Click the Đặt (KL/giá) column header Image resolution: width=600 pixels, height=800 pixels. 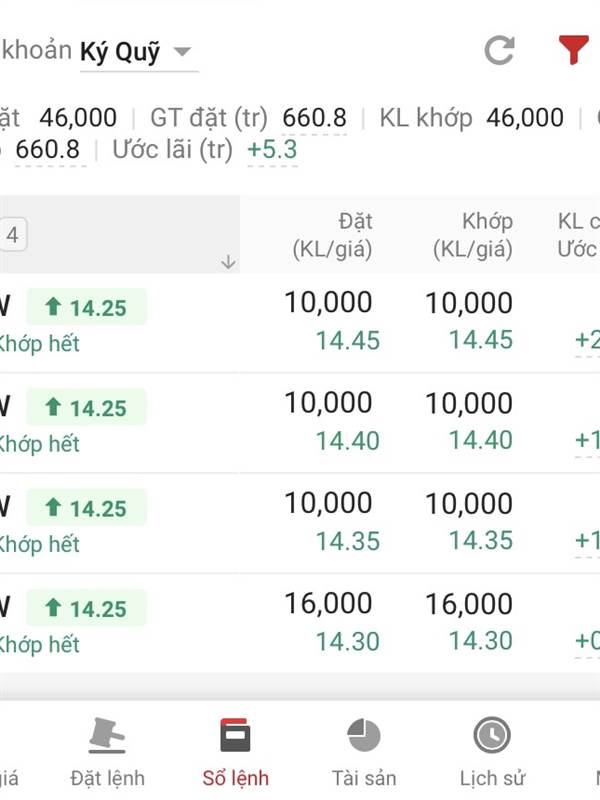click(x=333, y=235)
